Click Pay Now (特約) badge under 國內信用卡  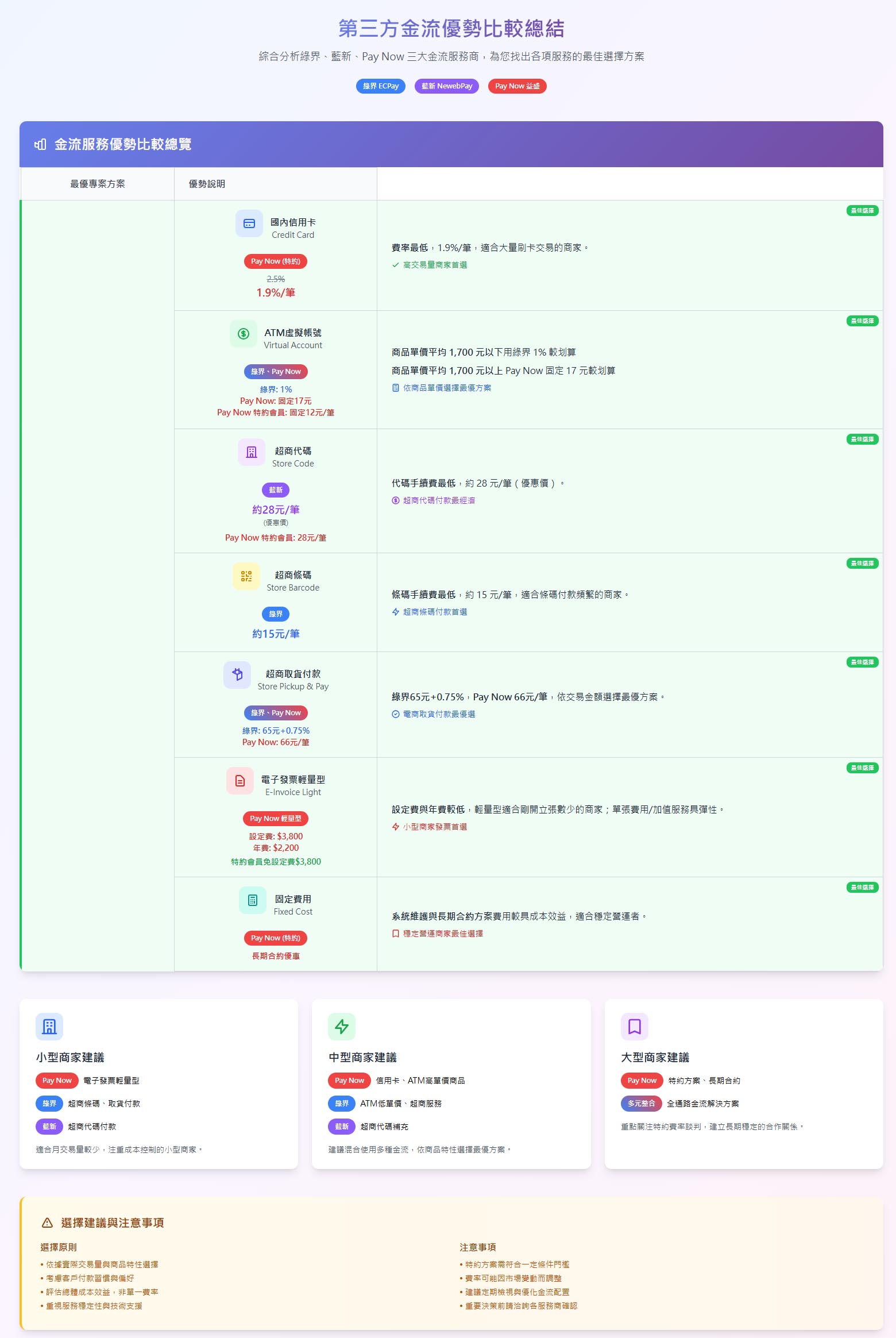point(276,261)
